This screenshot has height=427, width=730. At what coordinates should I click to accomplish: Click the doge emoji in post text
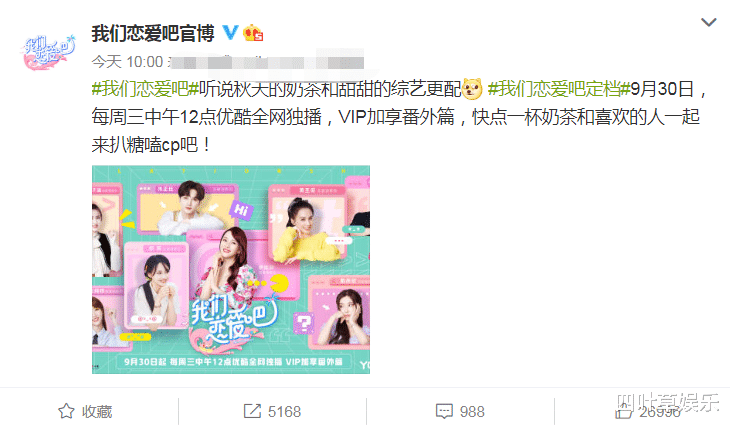472,88
